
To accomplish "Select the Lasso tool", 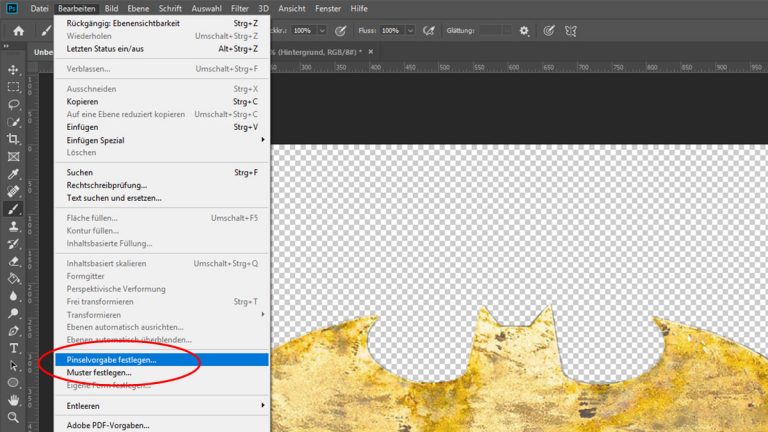I will point(14,104).
